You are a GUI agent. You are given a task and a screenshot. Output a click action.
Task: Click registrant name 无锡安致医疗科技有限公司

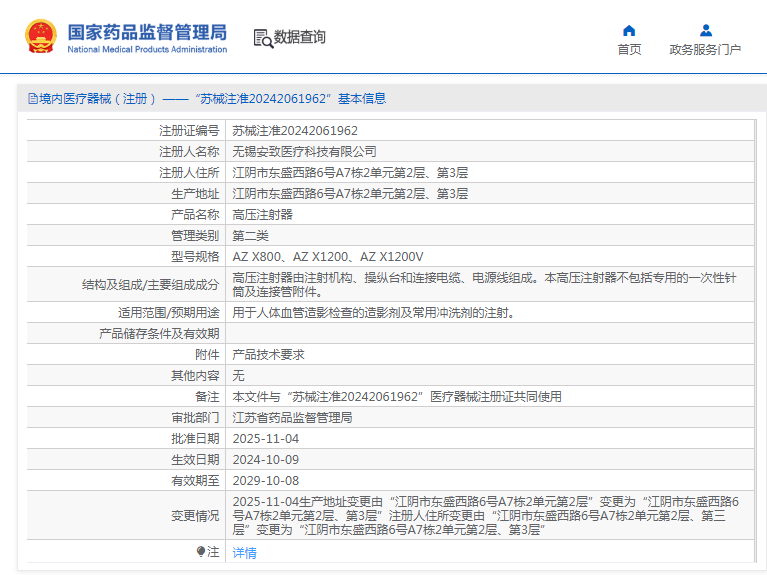pyautogui.click(x=305, y=152)
